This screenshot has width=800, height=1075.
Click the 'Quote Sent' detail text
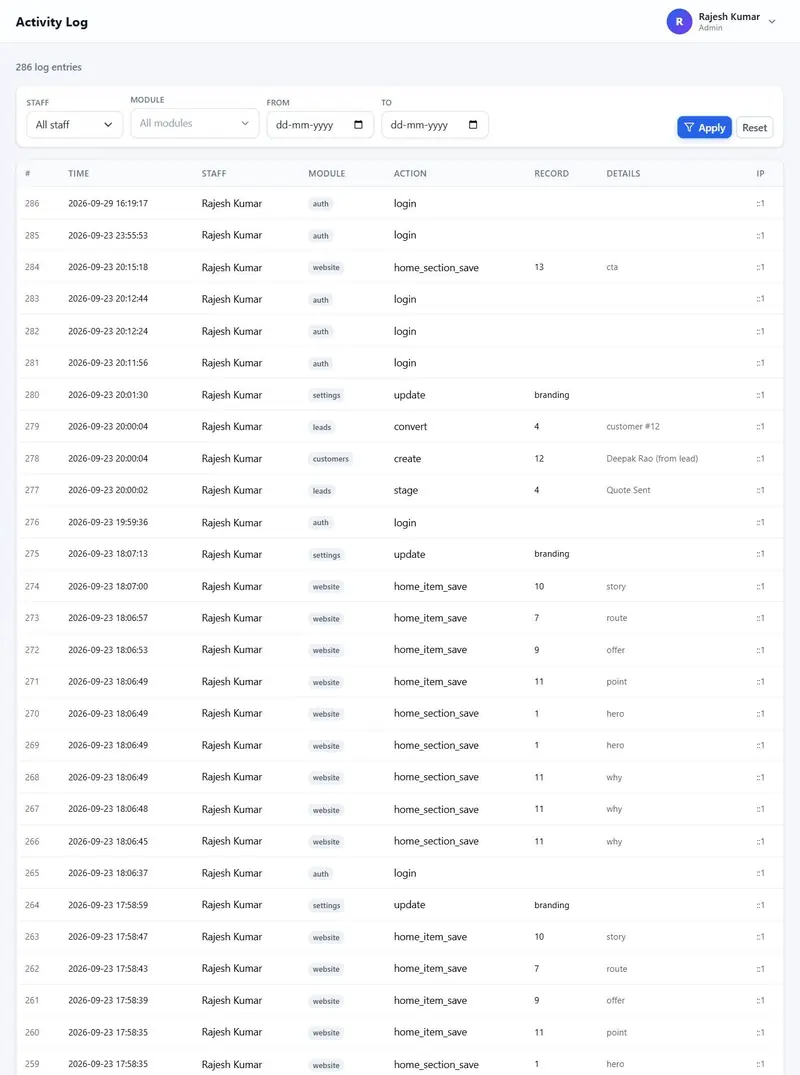pyautogui.click(x=628, y=490)
